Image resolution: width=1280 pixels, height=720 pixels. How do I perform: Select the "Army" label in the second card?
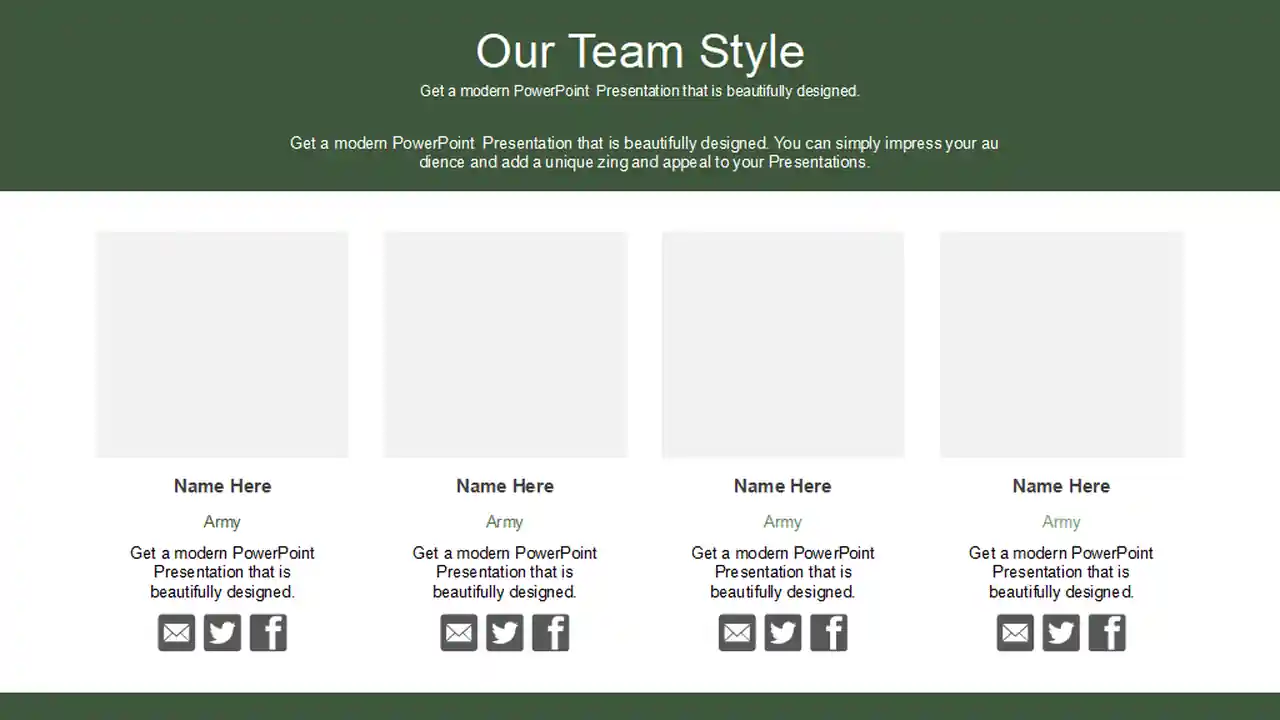505,522
